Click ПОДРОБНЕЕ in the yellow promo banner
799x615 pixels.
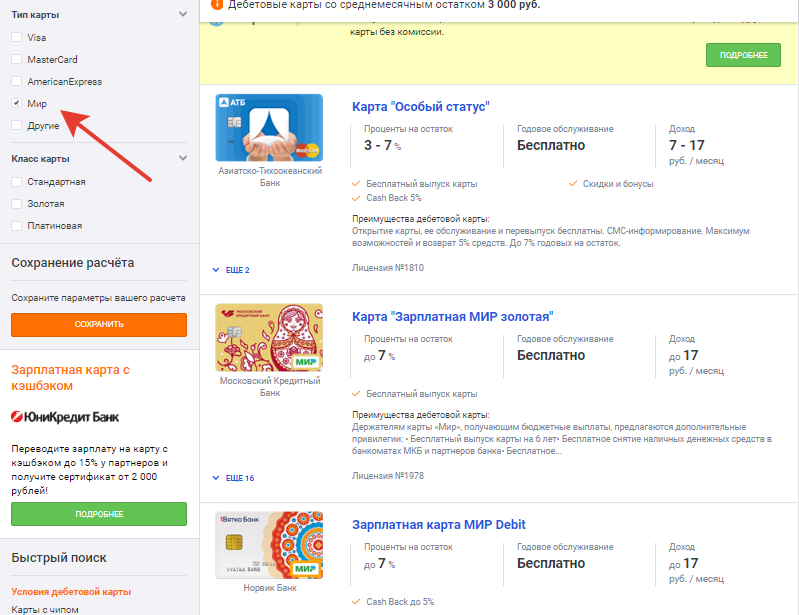click(x=743, y=55)
